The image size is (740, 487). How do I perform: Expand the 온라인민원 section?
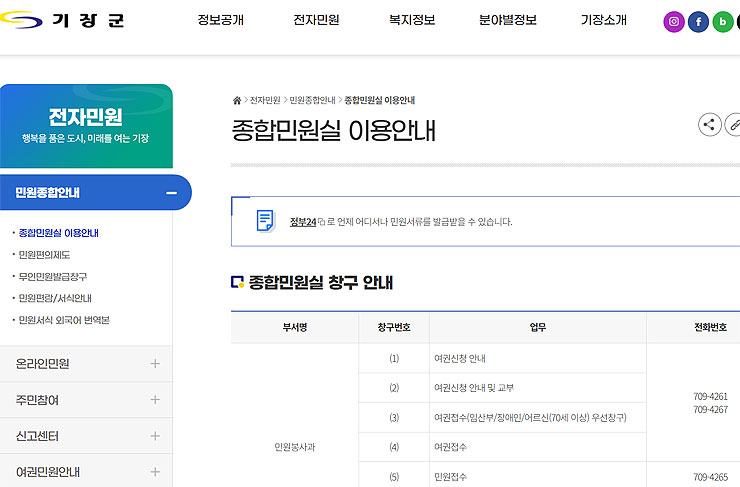pyautogui.click(x=155, y=363)
